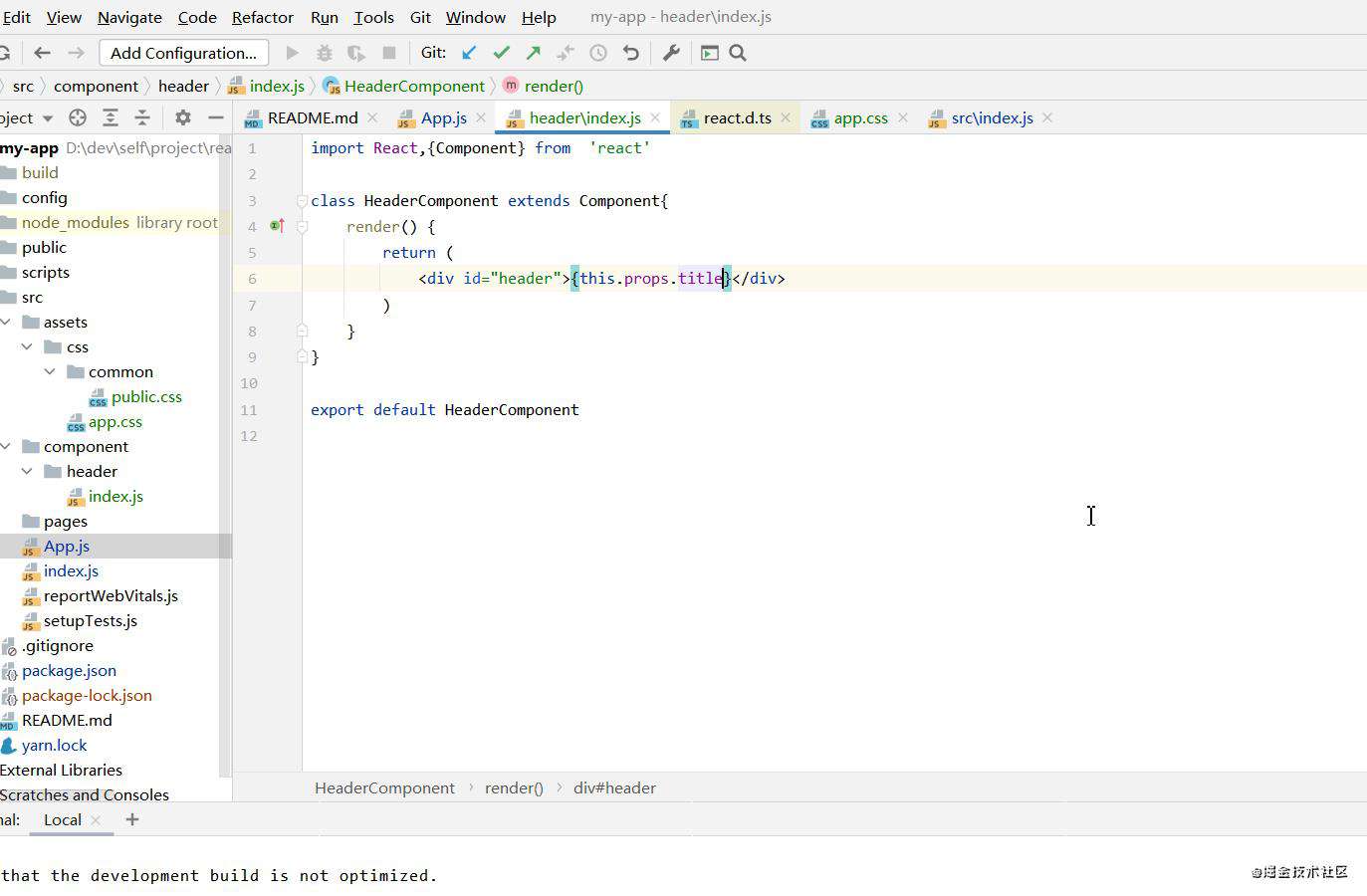
Task: Open the Code menu
Action: click(x=197, y=17)
